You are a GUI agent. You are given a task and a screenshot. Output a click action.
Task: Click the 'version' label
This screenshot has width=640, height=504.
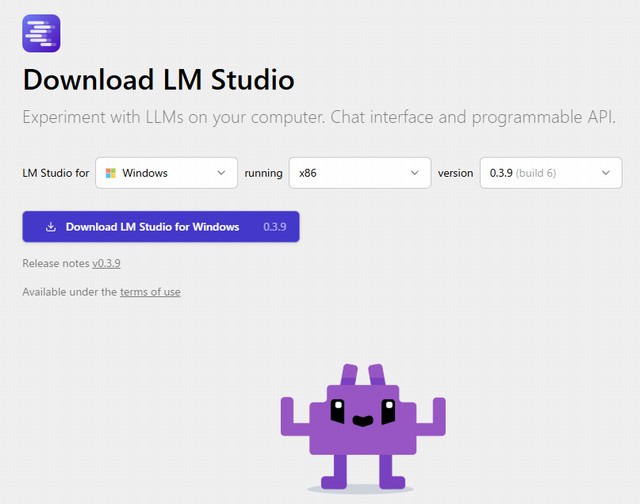(x=456, y=173)
